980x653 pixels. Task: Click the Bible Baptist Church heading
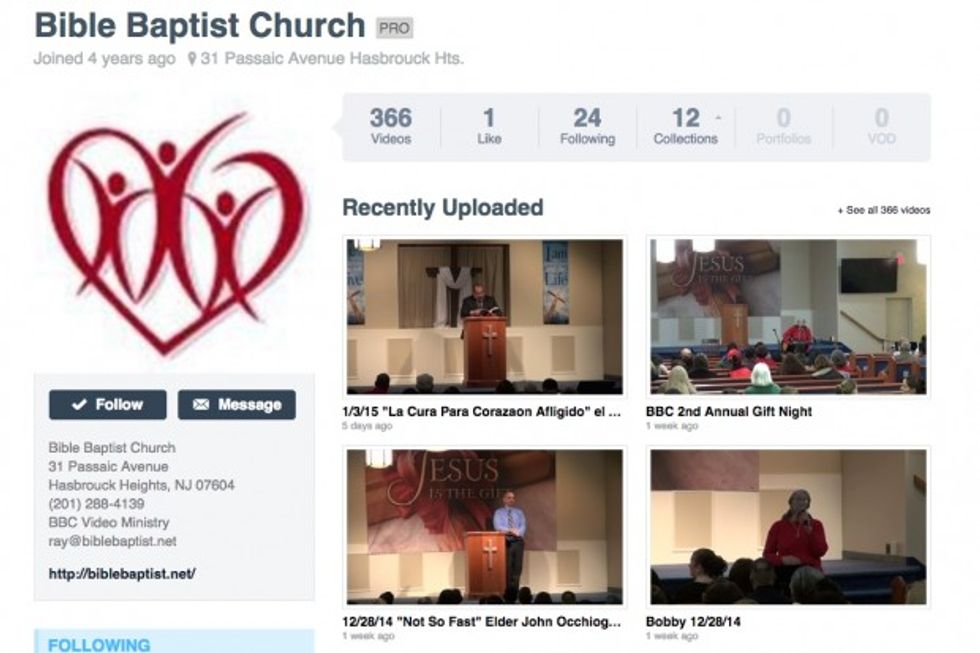[x=199, y=26]
